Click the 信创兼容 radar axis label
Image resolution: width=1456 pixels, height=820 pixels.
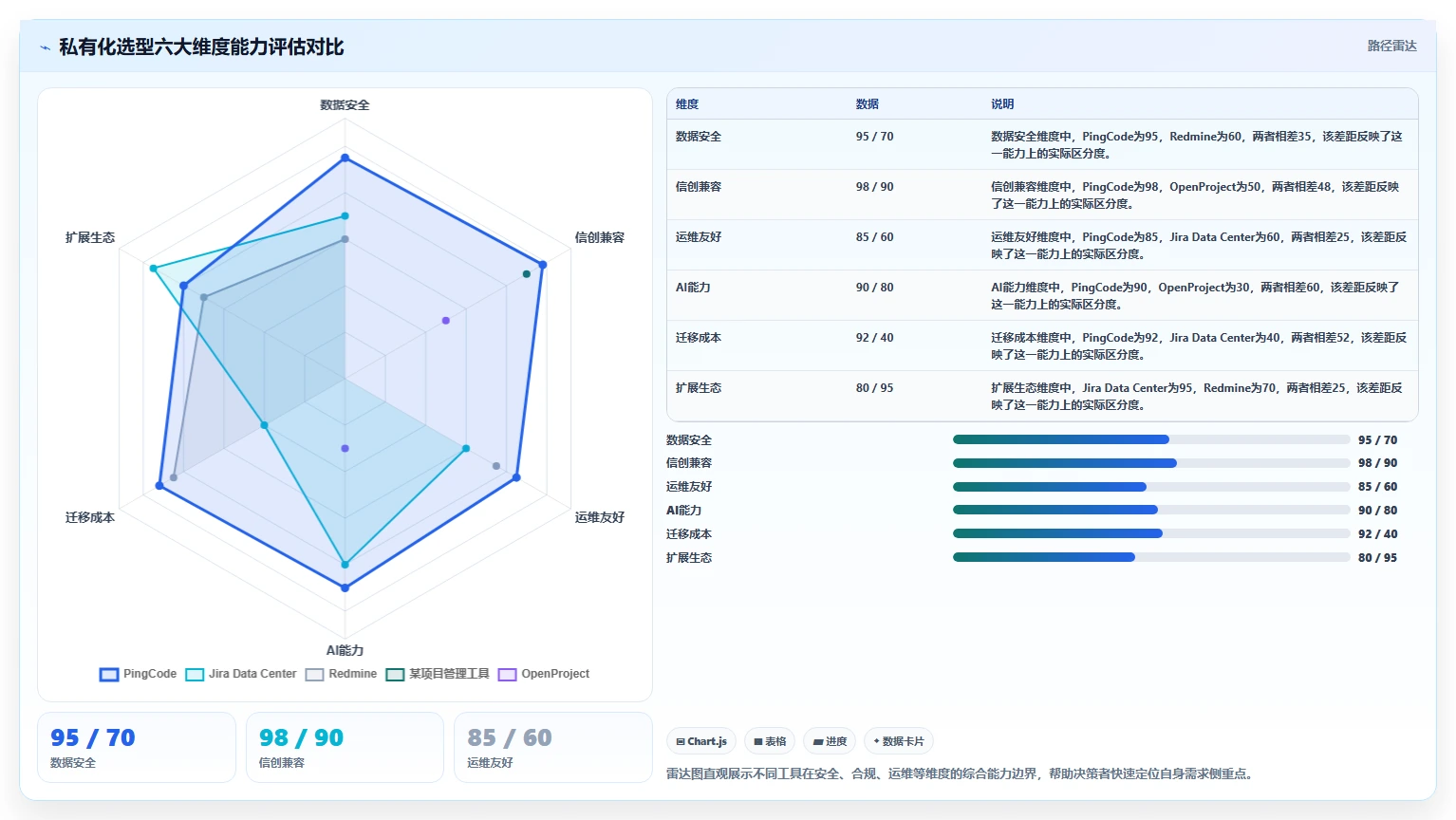tap(600, 237)
